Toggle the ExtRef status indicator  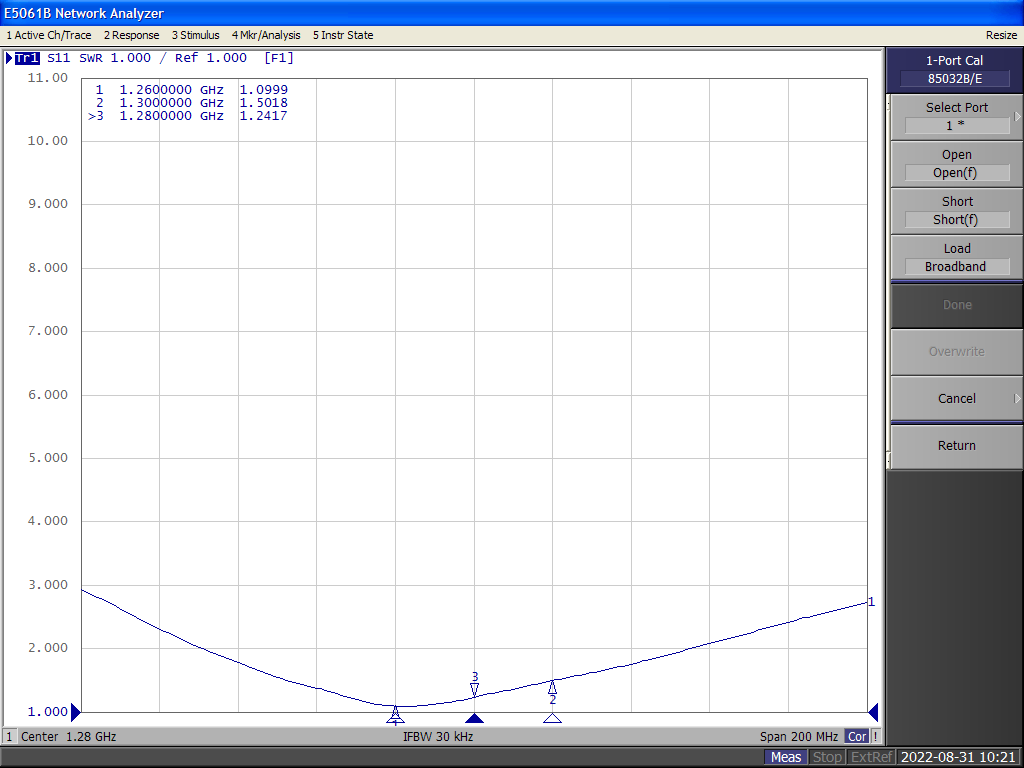pyautogui.click(x=870, y=757)
